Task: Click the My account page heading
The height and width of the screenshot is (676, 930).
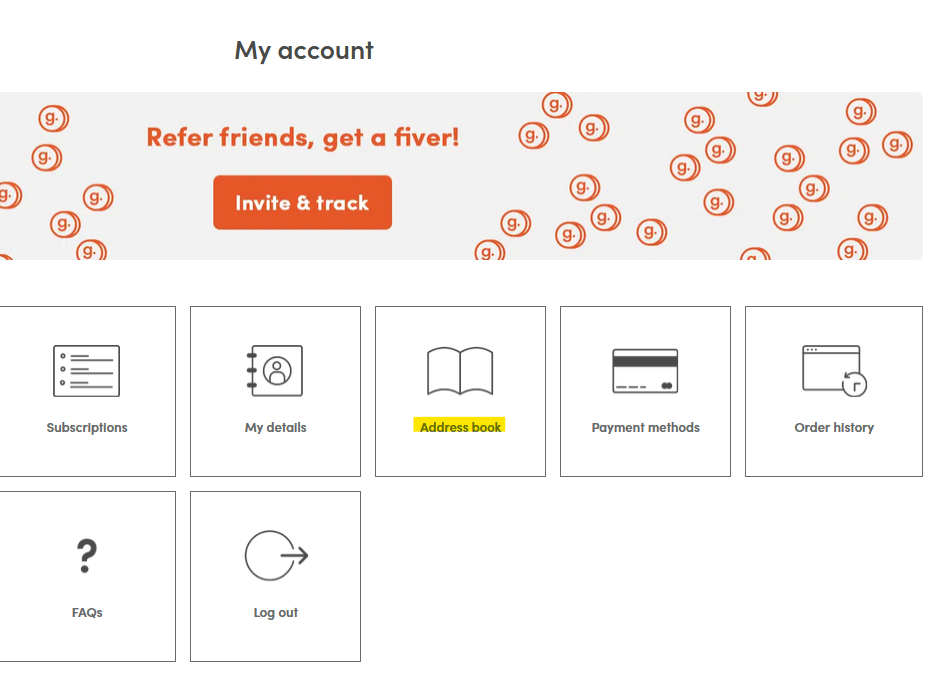Action: [304, 50]
